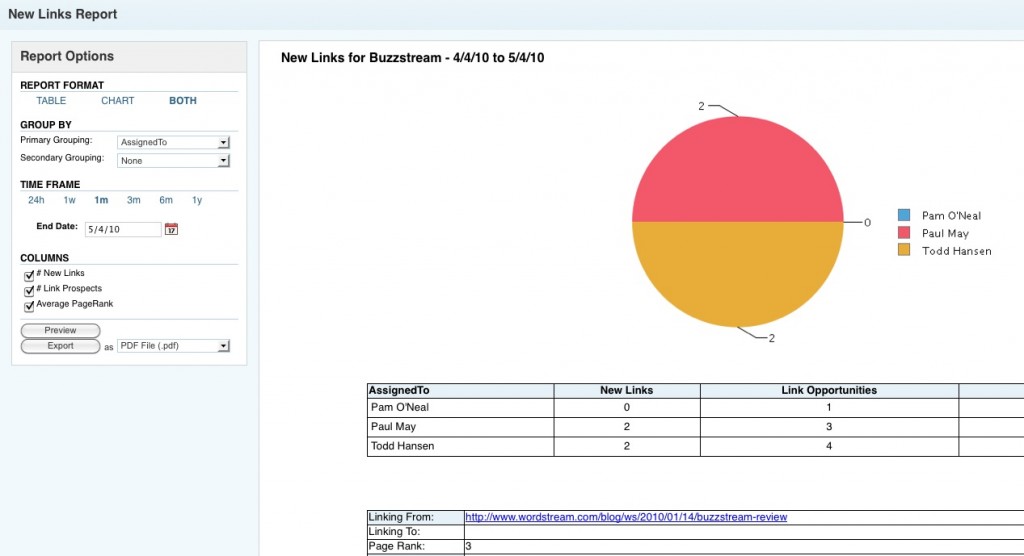The width and height of the screenshot is (1024, 556).
Task: Click the Paul May legend label
Action: (x=946, y=233)
